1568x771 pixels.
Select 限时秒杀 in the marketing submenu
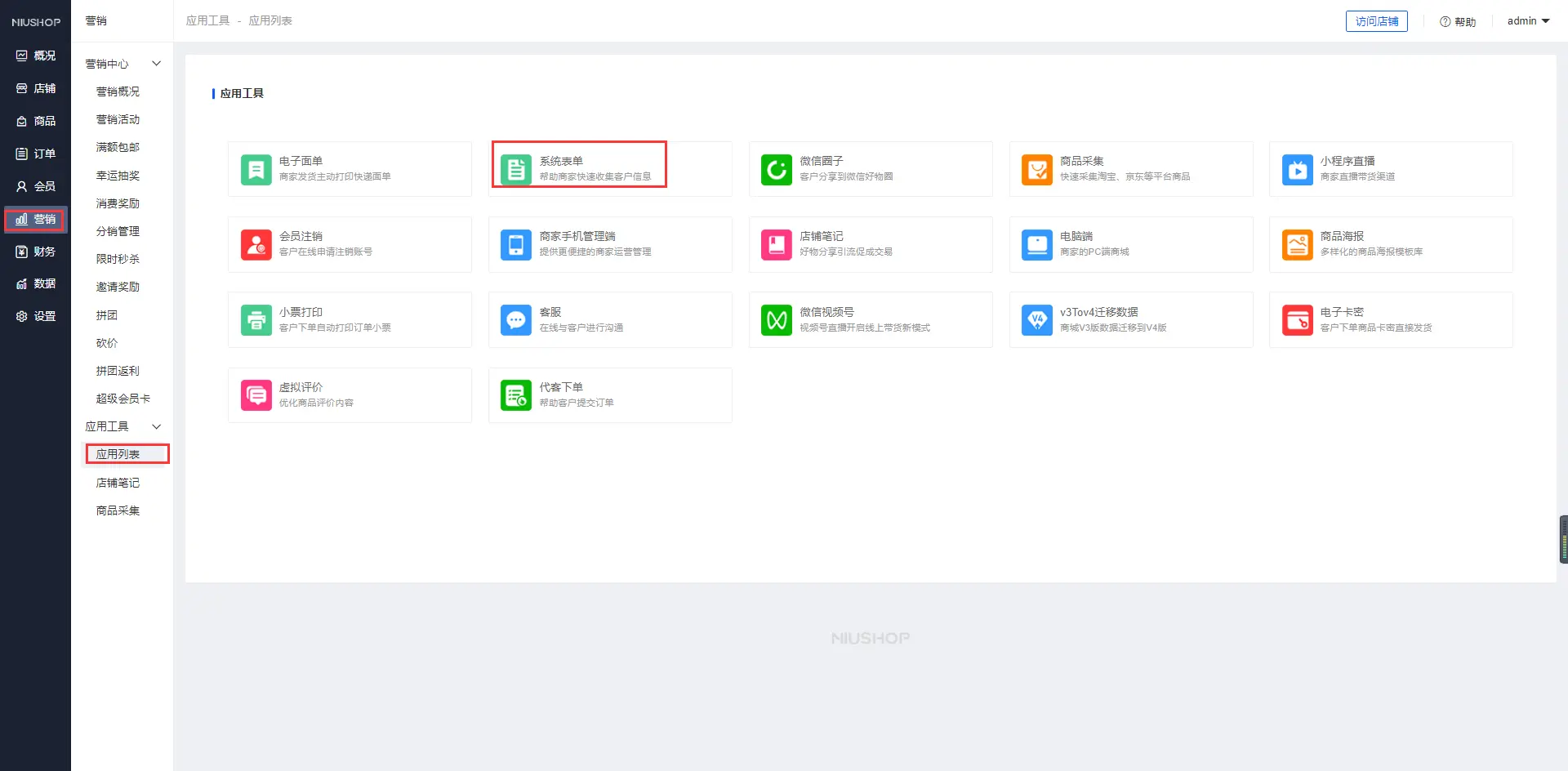pos(118,259)
